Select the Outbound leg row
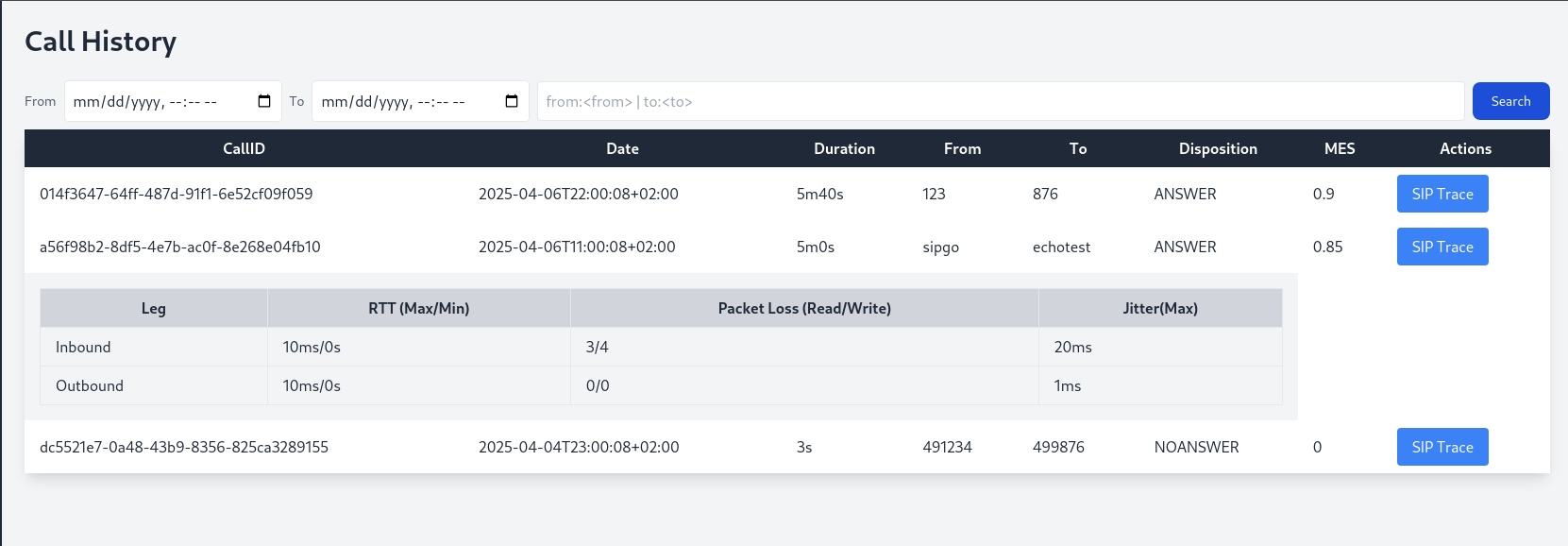 click(x=90, y=385)
